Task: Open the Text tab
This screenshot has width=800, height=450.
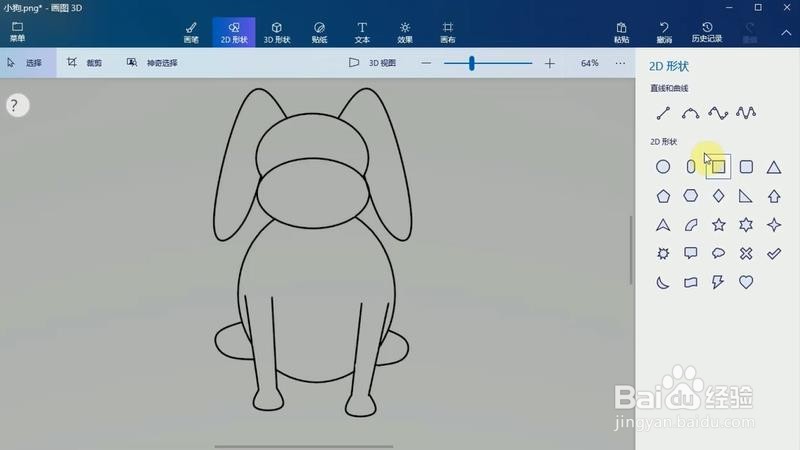Action: pyautogui.click(x=362, y=32)
